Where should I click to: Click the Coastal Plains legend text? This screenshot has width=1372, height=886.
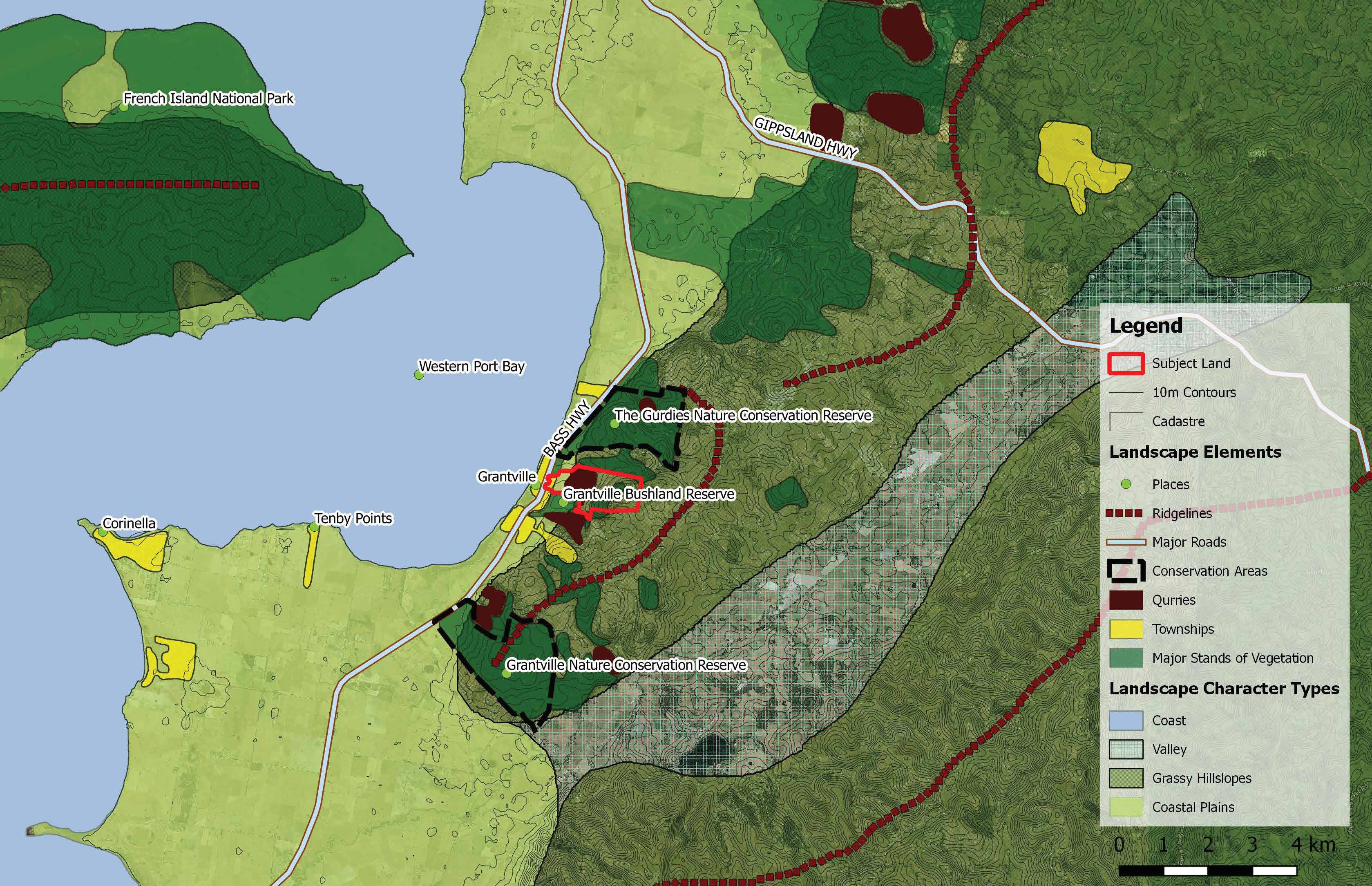tap(1193, 807)
